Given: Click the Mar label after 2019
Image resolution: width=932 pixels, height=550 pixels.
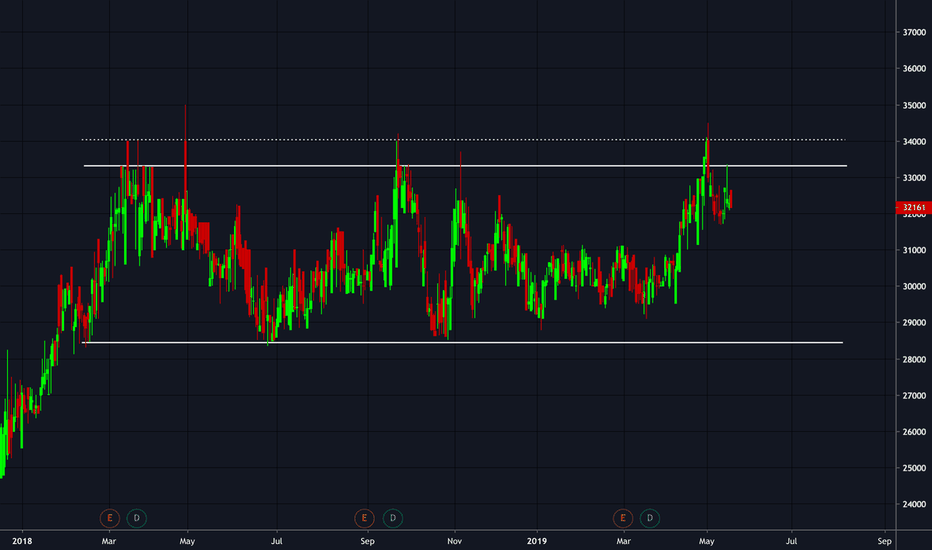Looking at the screenshot, I should [624, 541].
